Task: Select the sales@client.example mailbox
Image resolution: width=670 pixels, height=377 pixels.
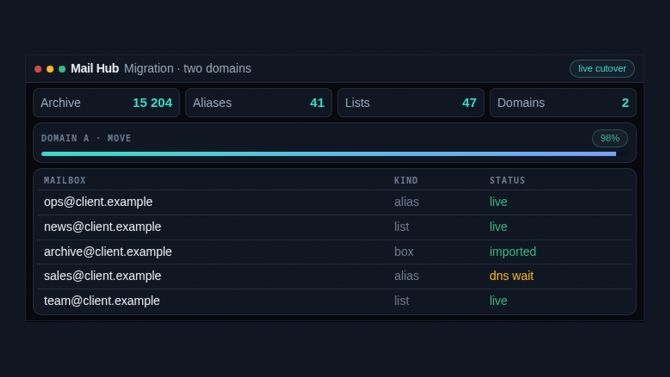Action: tap(103, 276)
